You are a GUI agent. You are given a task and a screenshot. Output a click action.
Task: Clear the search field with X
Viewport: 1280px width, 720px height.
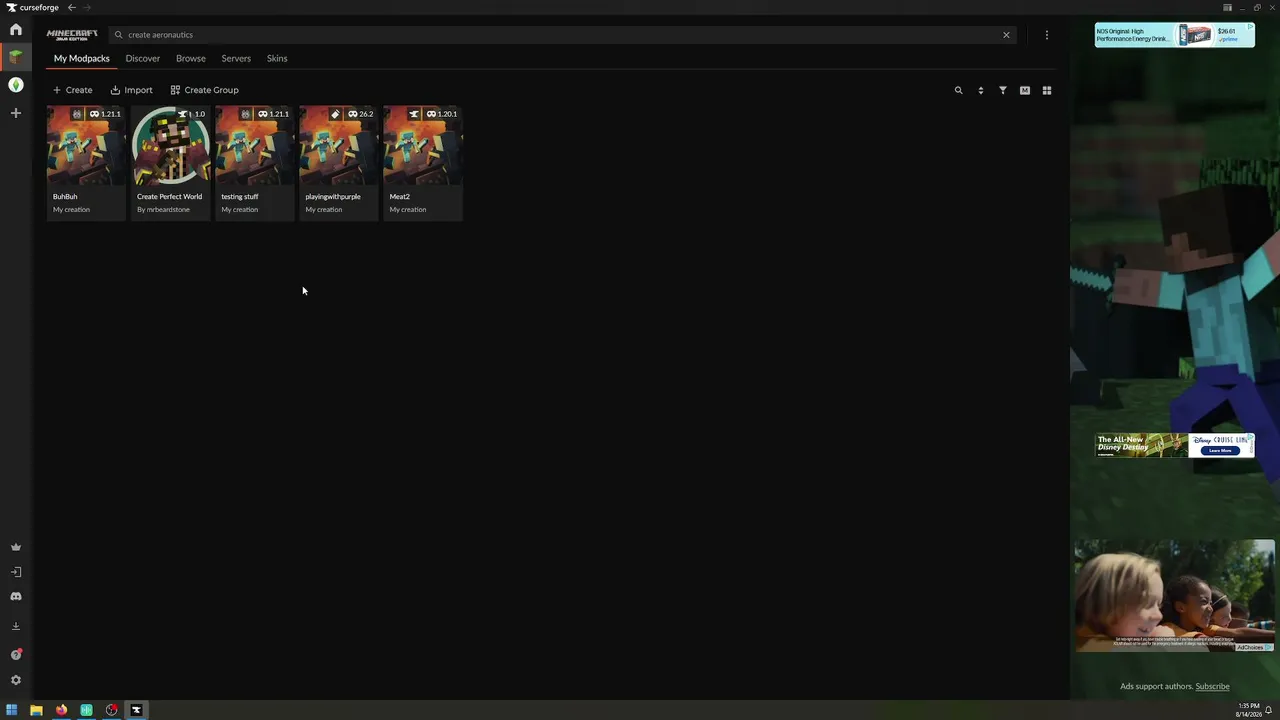pos(1006,35)
